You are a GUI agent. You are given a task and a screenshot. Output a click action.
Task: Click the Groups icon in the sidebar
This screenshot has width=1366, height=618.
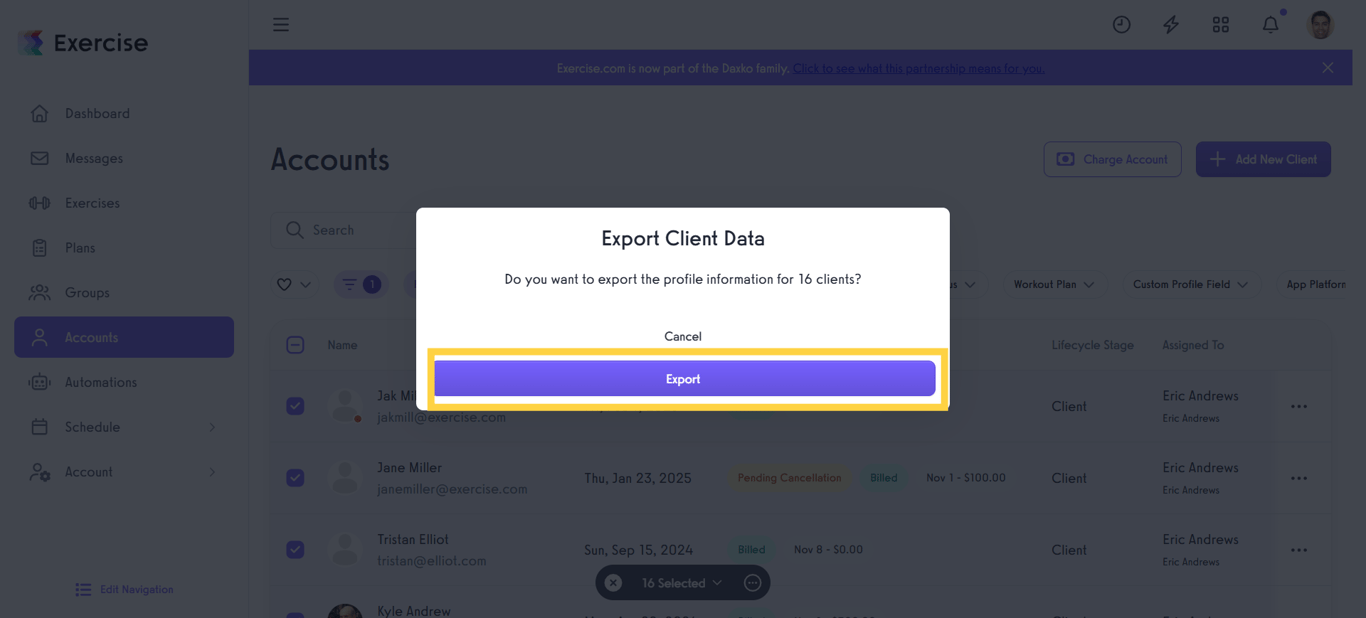(x=39, y=292)
